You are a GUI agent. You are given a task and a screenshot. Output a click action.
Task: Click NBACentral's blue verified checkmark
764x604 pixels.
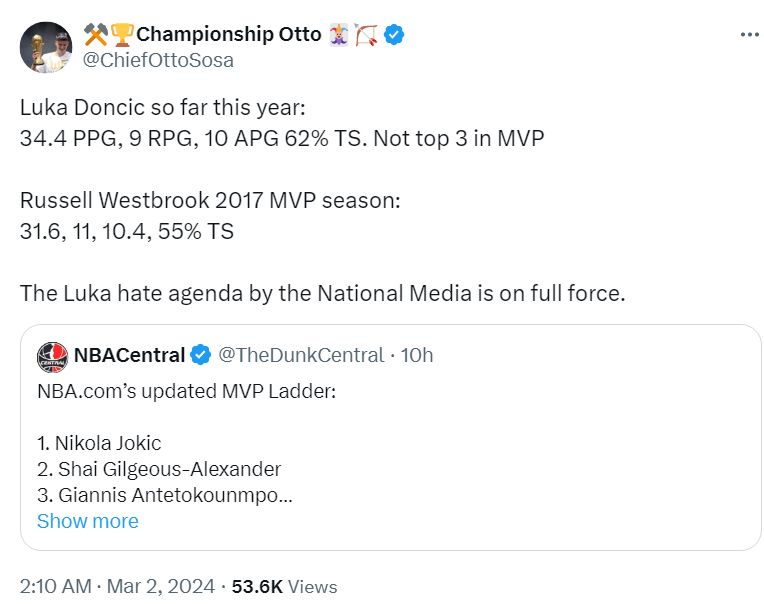point(200,355)
